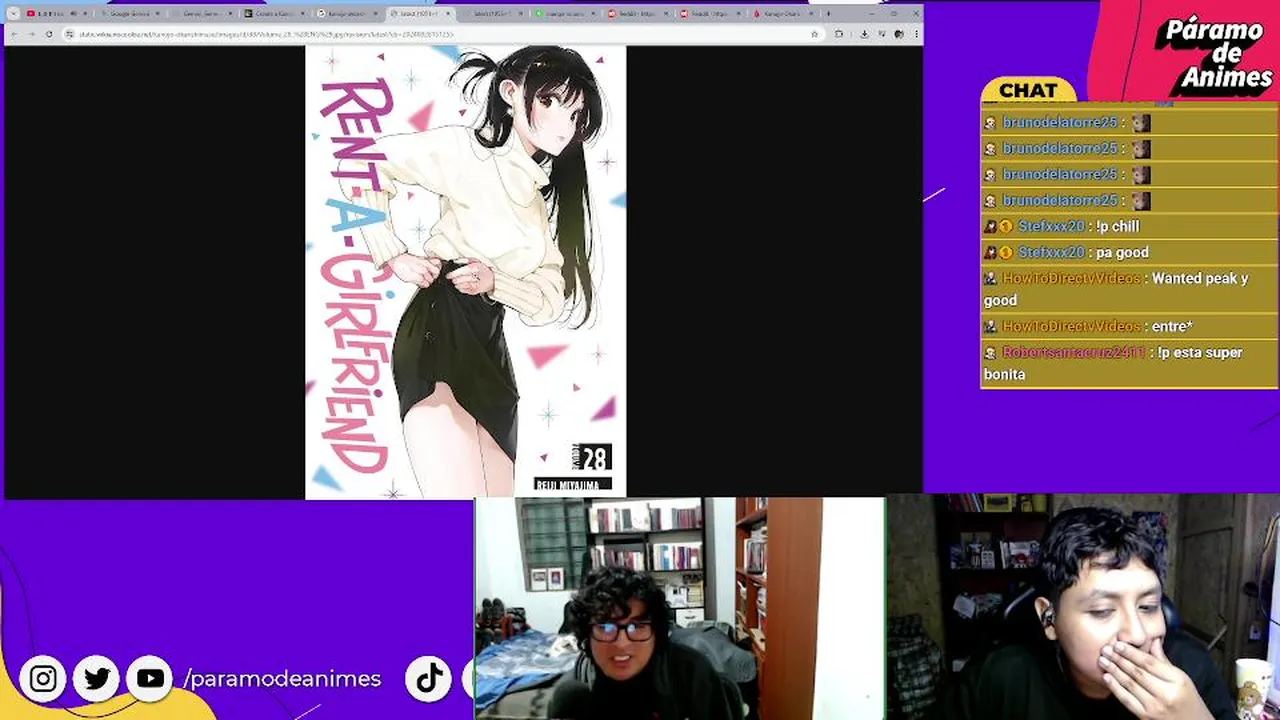Close the Google Gemini tab
This screenshot has width=1280, height=720.
coord(158,14)
